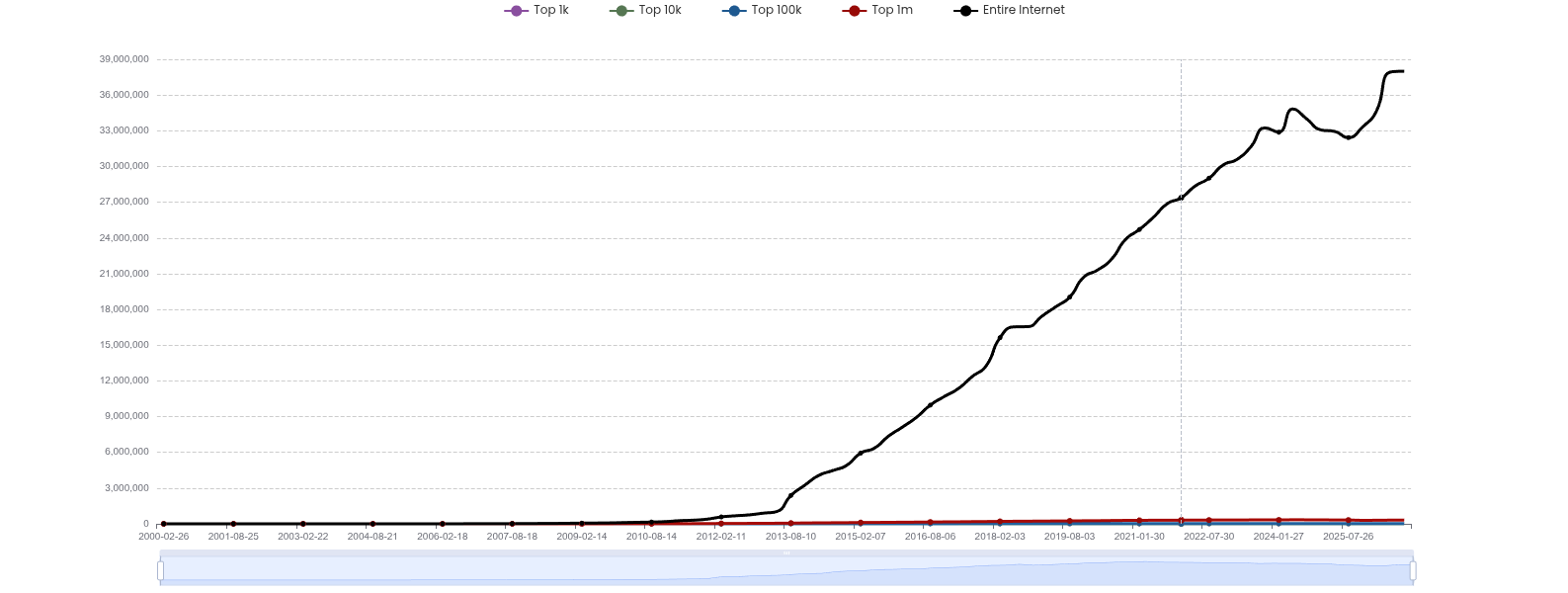Select data point at 2015-02-07 on black line
Viewport: 1568px width, 593px height.
861,453
